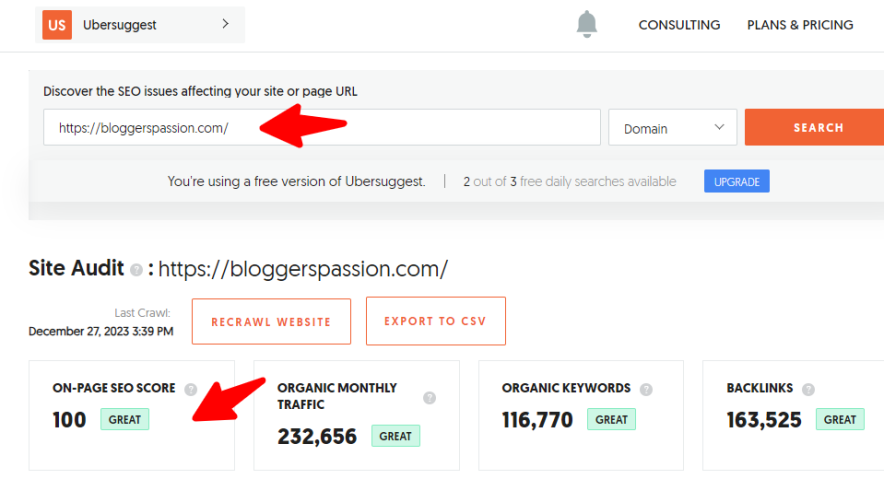
Task: Click help icon beside Site Audit heading
Action: pyautogui.click(x=136, y=270)
